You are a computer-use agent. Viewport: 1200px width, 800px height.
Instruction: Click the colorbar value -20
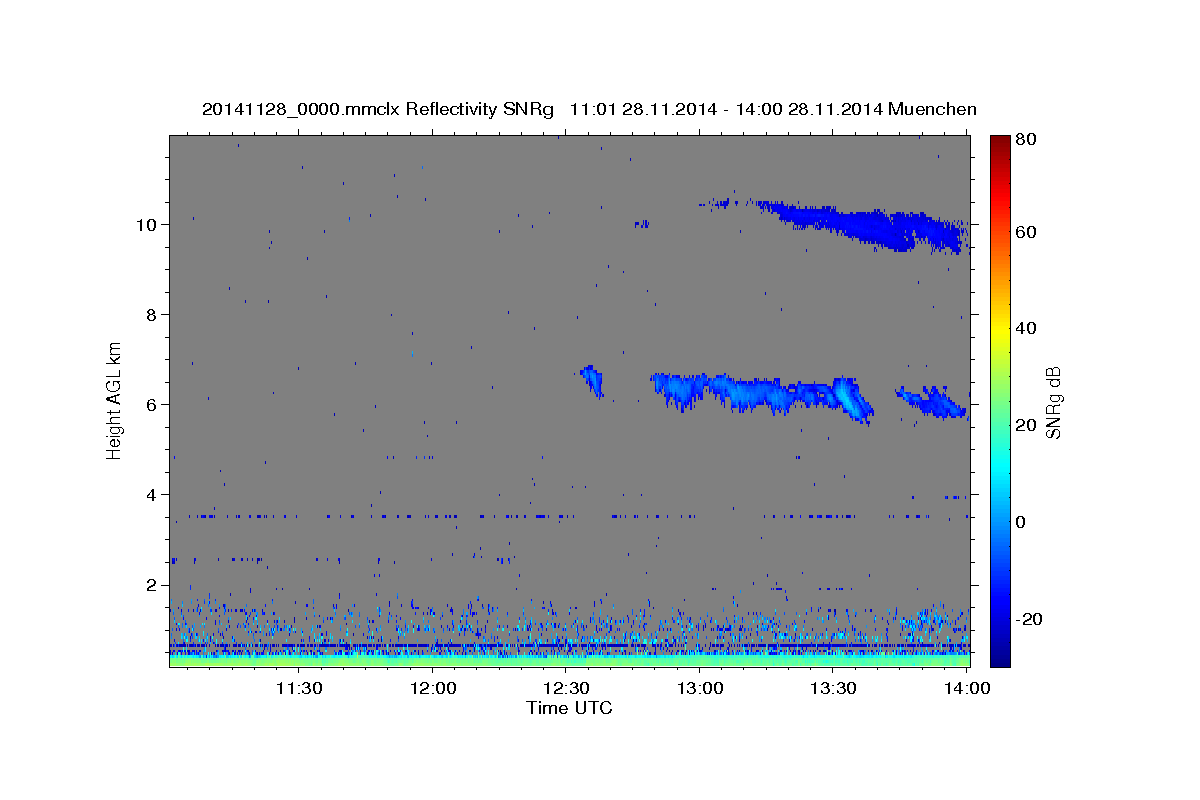click(1027, 619)
